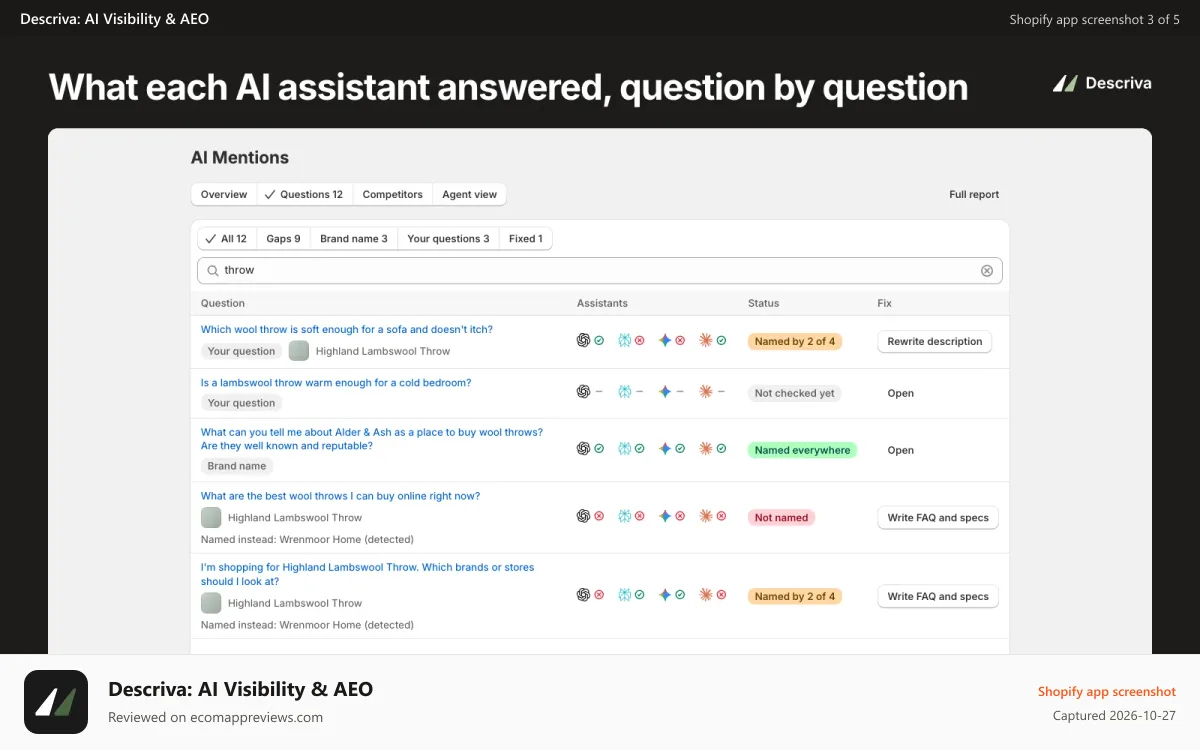
Task: Click the Rewrite description button
Action: pyautogui.click(x=934, y=341)
